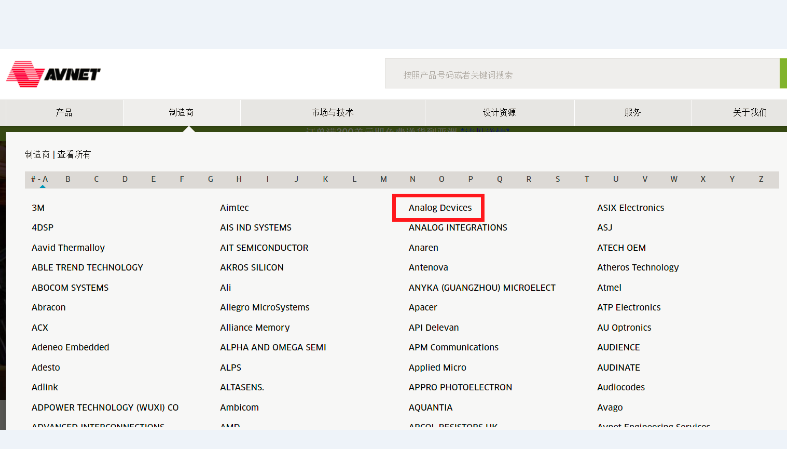The width and height of the screenshot is (787, 449).
Task: Open the 服务 menu
Action: point(632,112)
